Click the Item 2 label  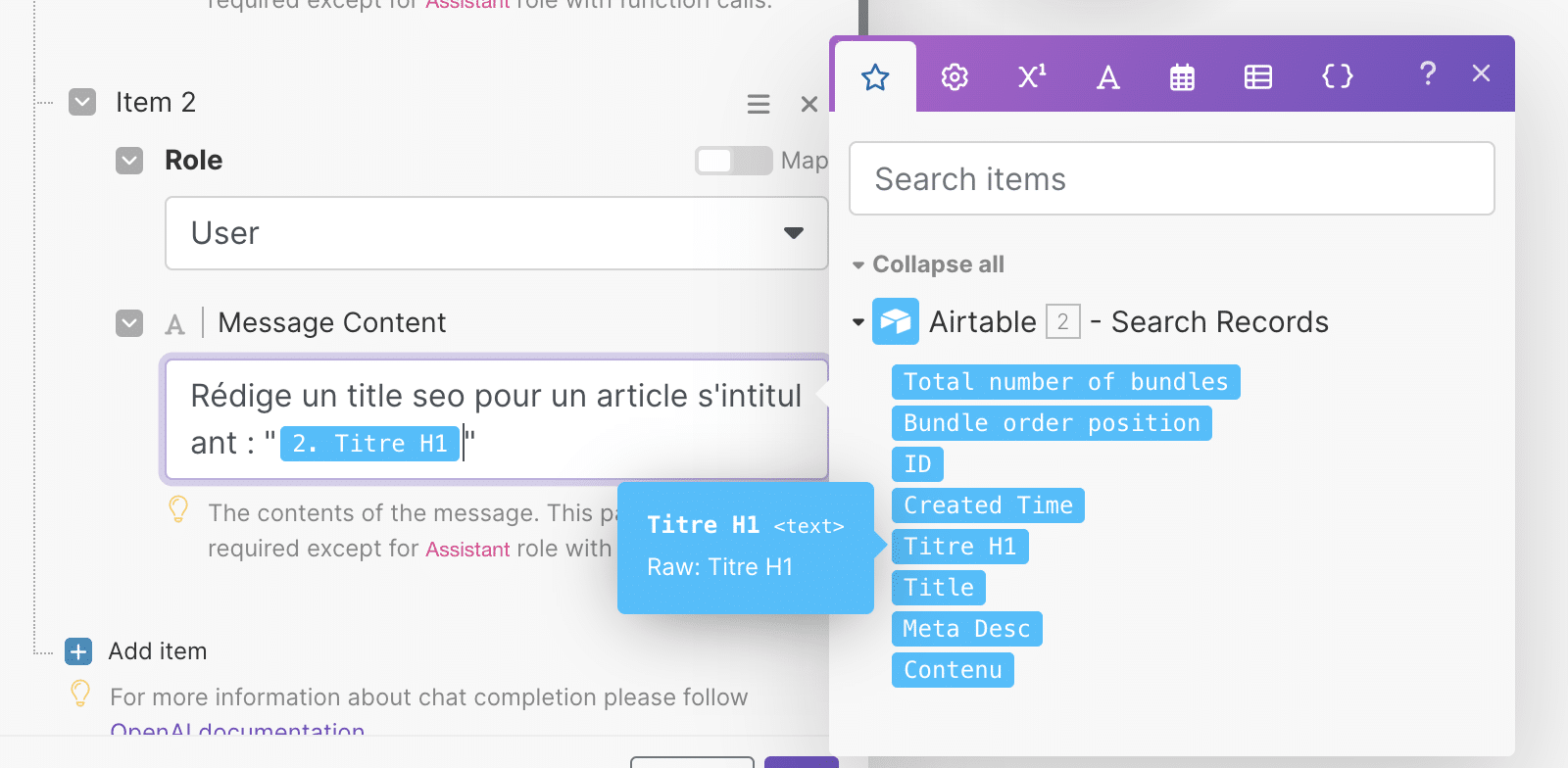(156, 102)
